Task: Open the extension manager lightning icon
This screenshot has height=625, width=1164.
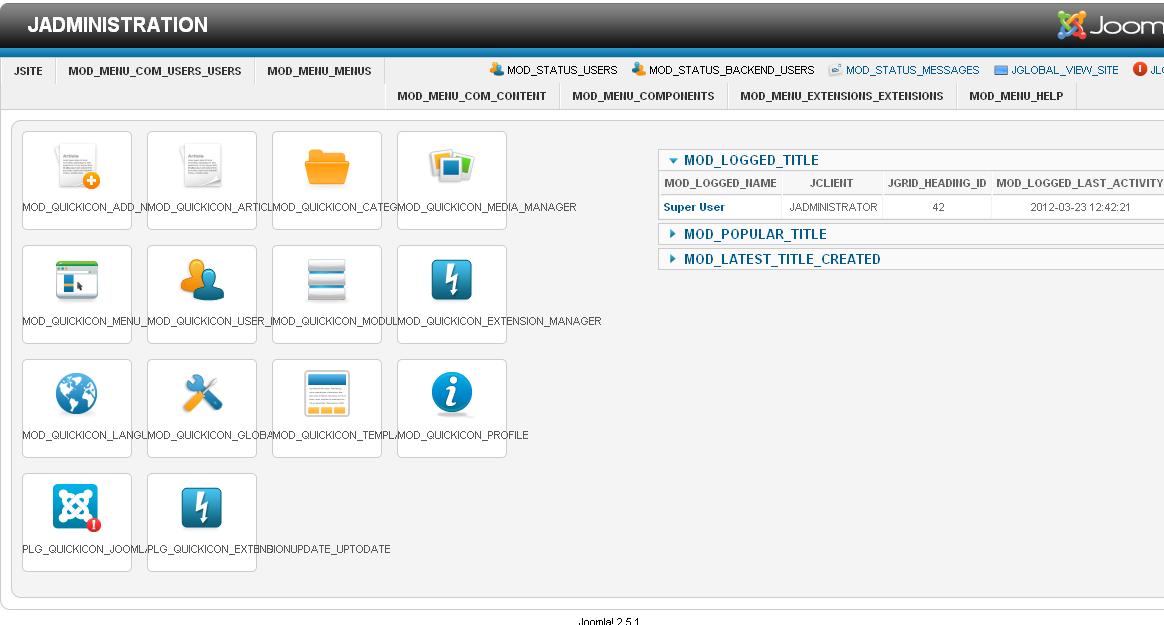Action: point(451,280)
